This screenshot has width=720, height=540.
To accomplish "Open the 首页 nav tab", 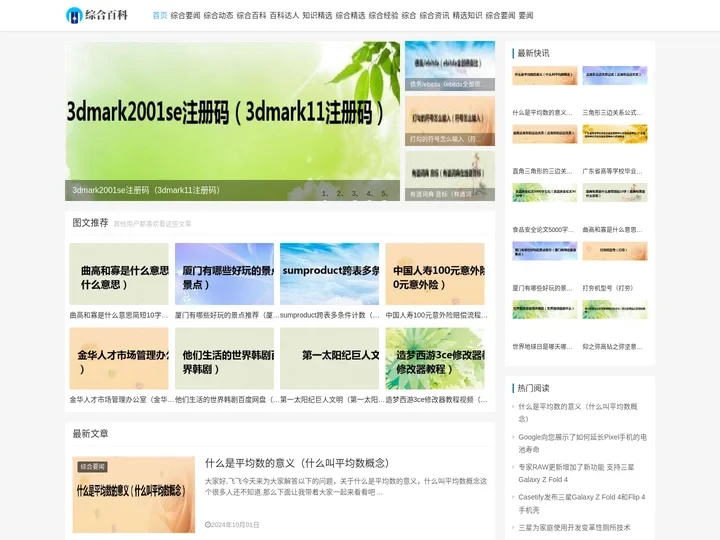I will point(160,16).
